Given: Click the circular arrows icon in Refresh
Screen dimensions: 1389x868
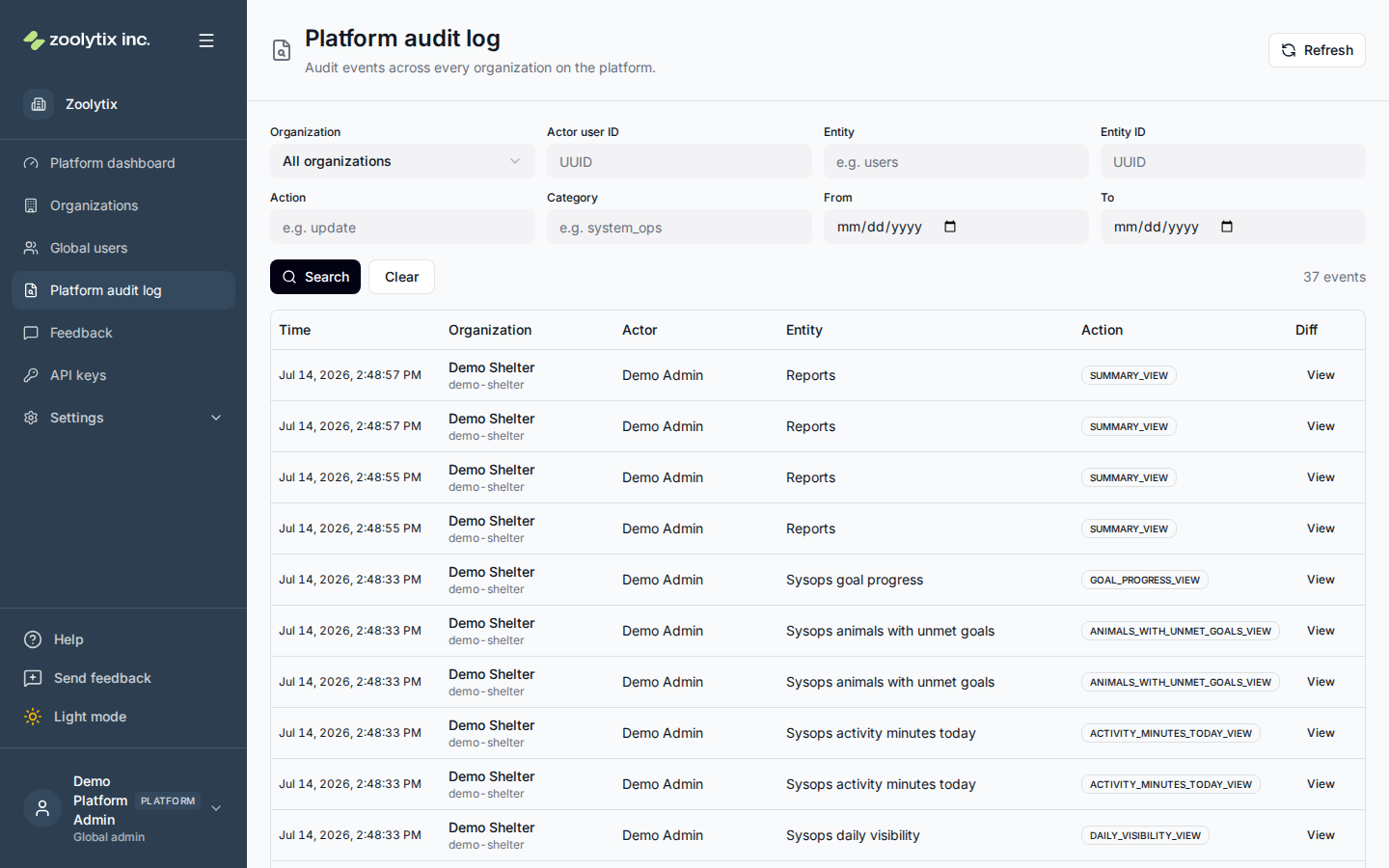Looking at the screenshot, I should [1289, 50].
